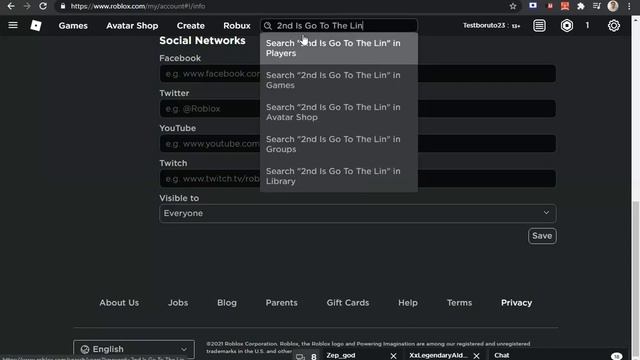Viewport: 640px width, 360px height.
Task: Open the Chrome profile avatar
Action: coord(613,6)
